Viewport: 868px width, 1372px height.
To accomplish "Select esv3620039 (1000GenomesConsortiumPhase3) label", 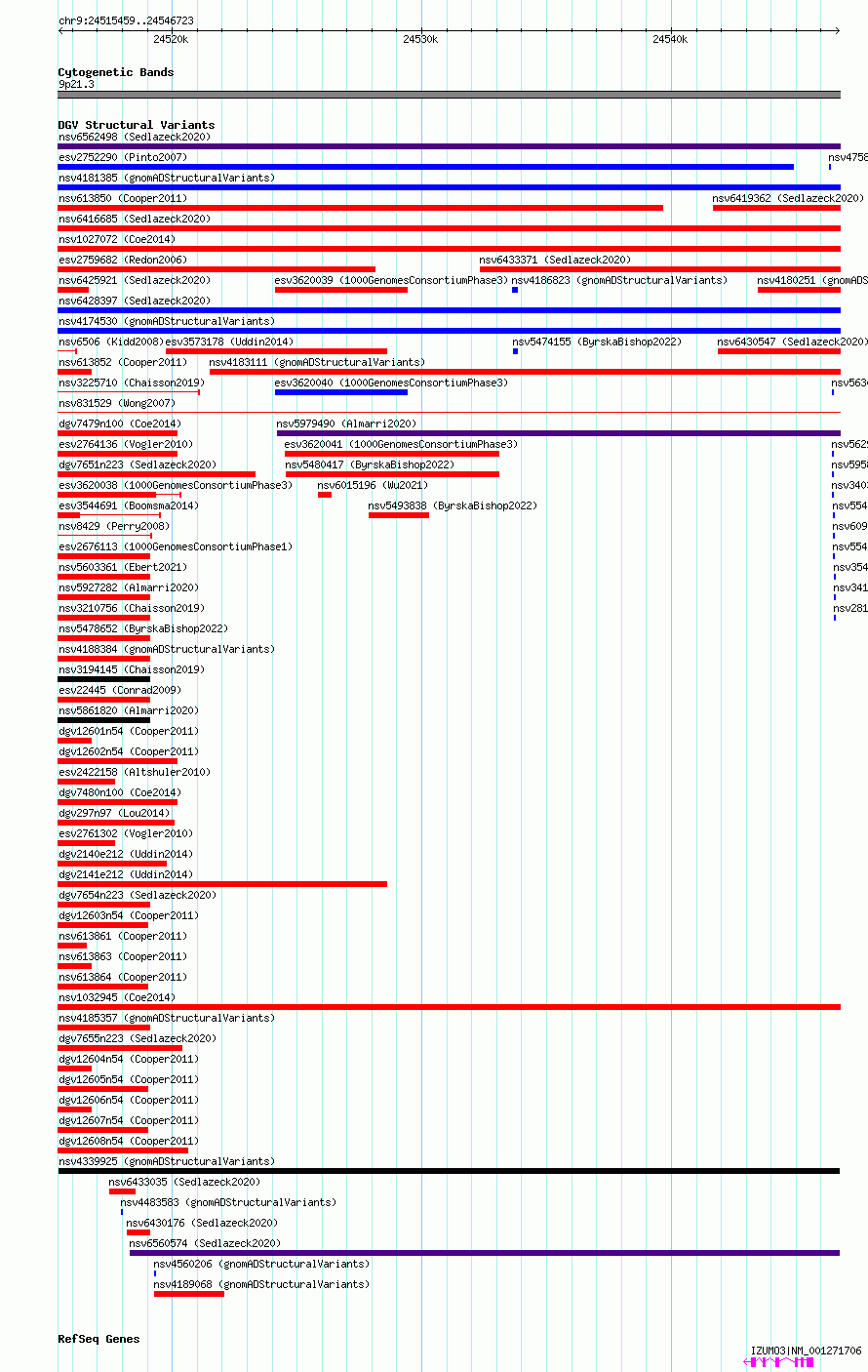I will [x=391, y=280].
